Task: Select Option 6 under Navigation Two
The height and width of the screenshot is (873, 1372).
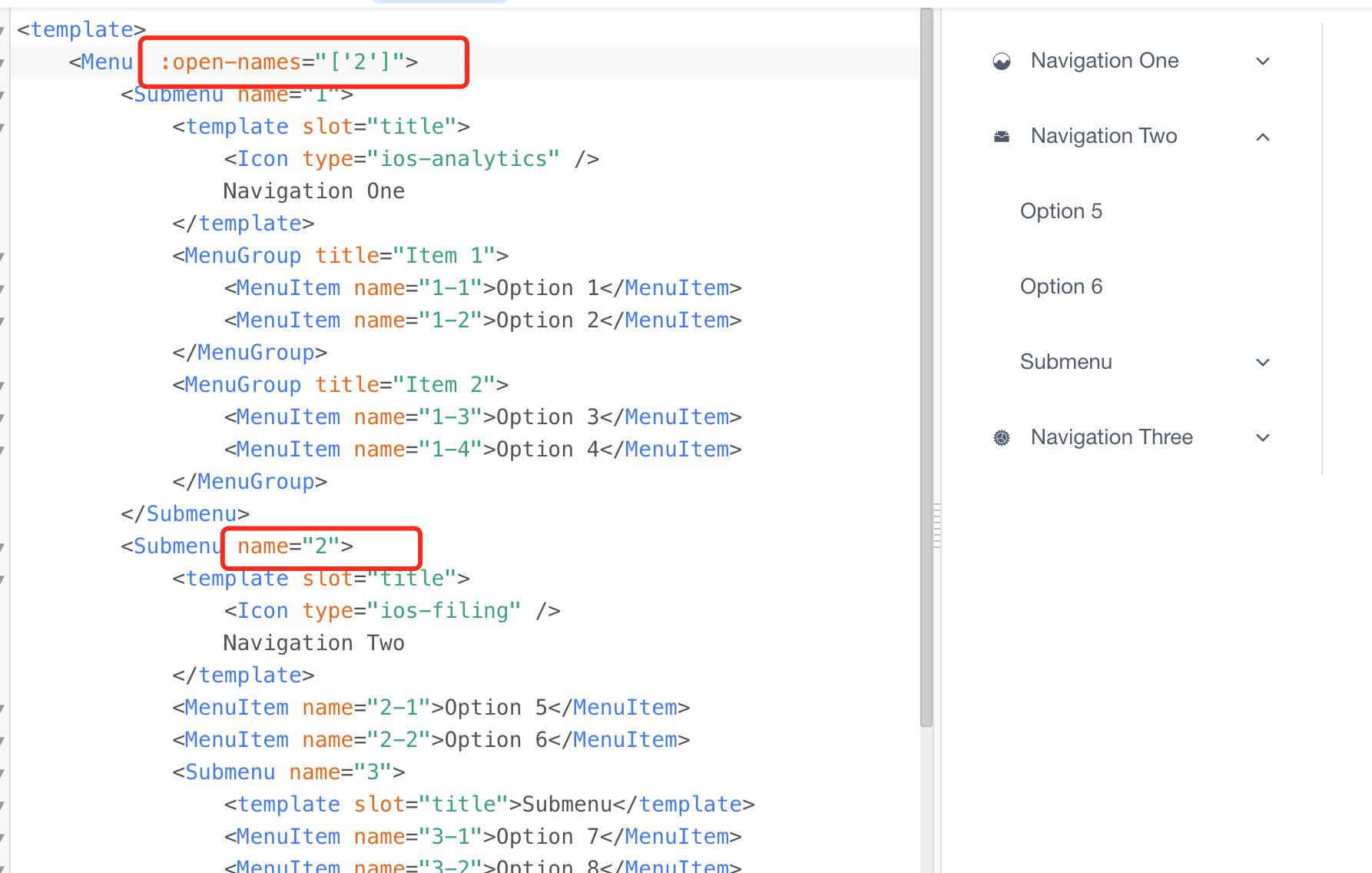Action: click(1062, 286)
